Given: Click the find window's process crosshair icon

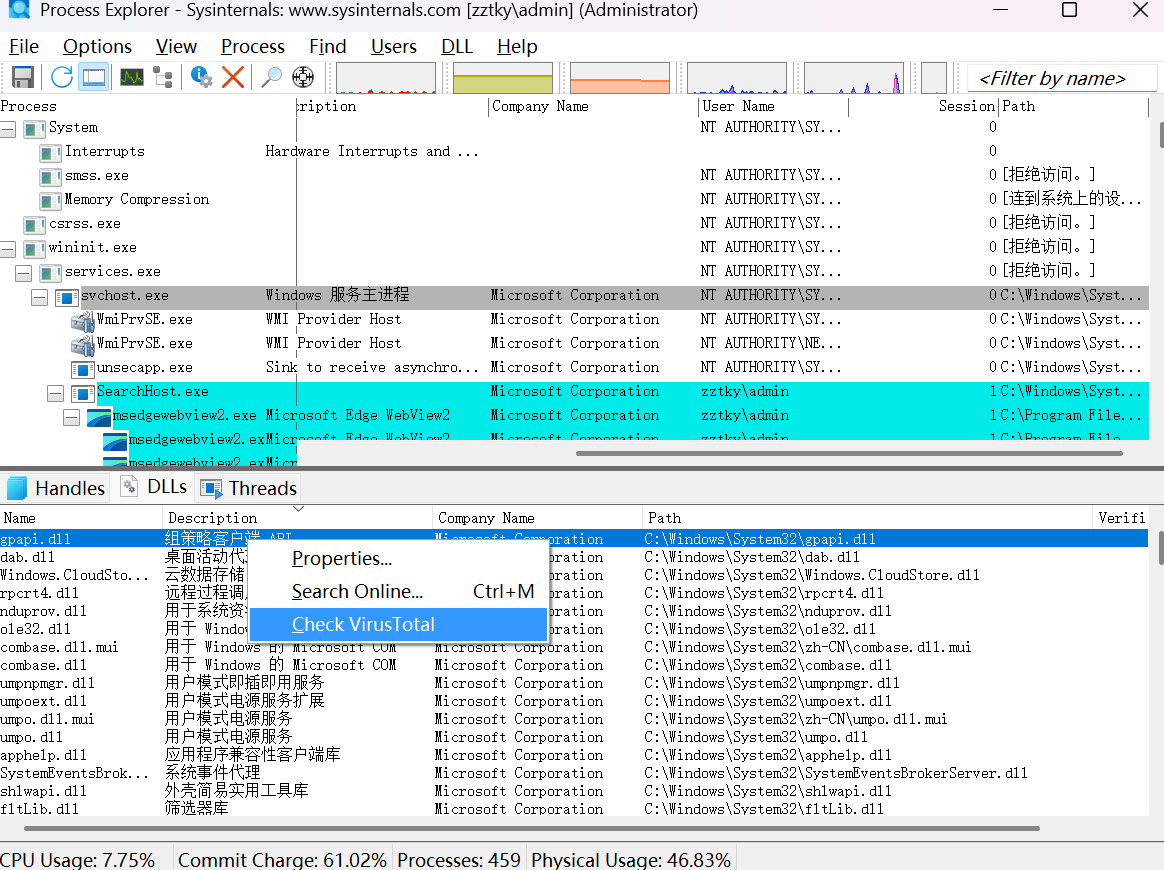Looking at the screenshot, I should point(303,77).
